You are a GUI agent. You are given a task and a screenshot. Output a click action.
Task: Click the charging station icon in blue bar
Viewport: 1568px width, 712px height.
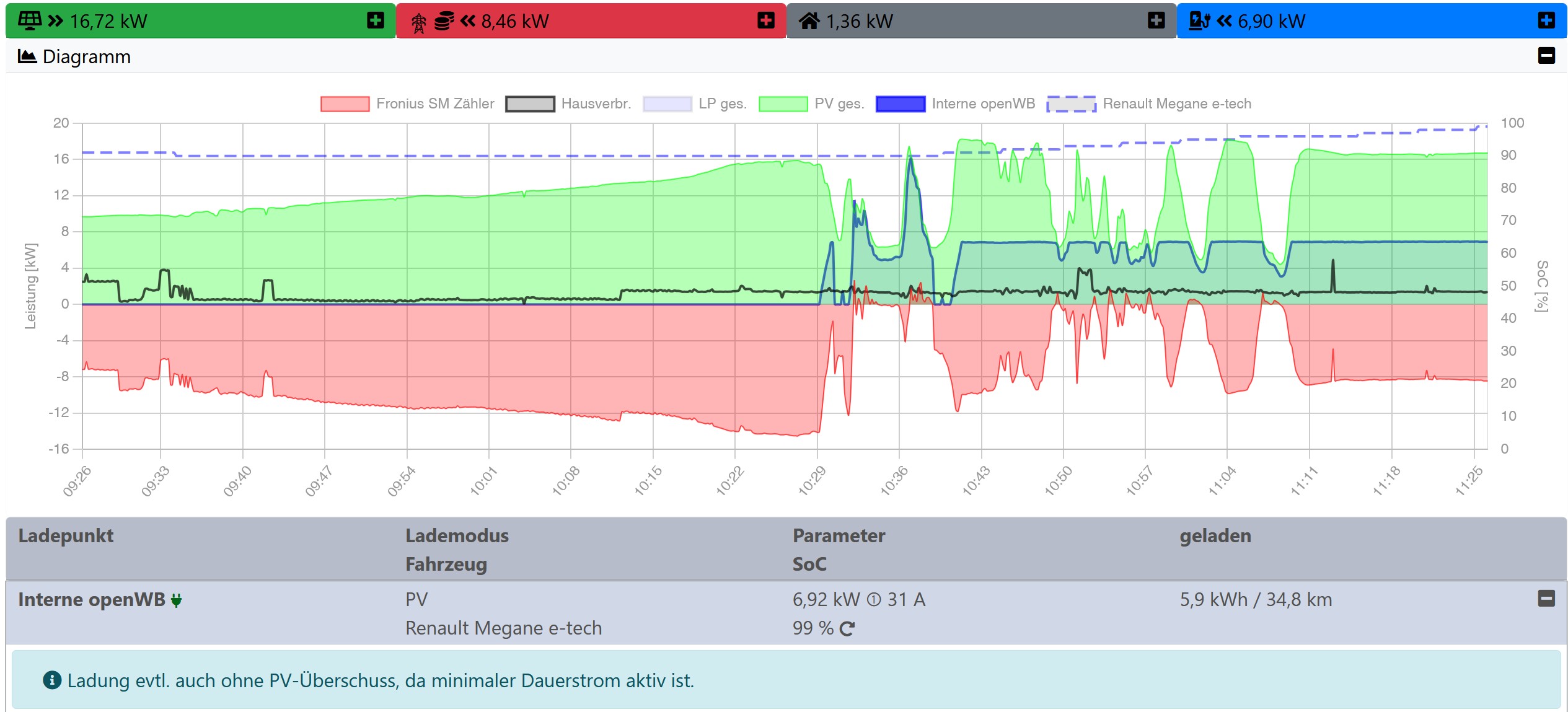1199,21
